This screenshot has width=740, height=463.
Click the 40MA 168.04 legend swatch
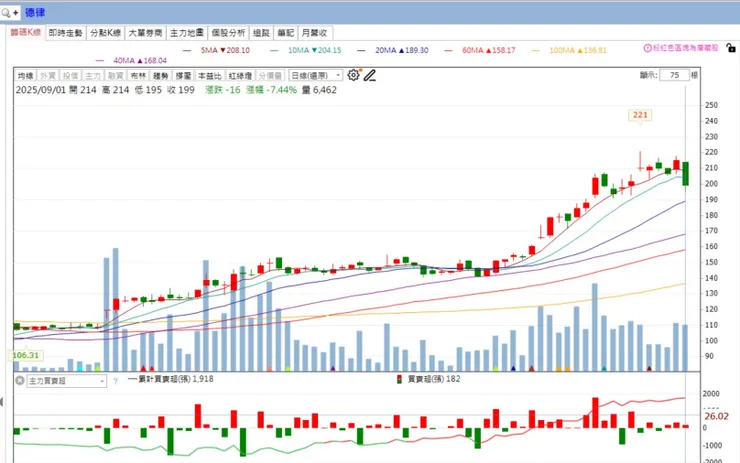tap(100, 60)
